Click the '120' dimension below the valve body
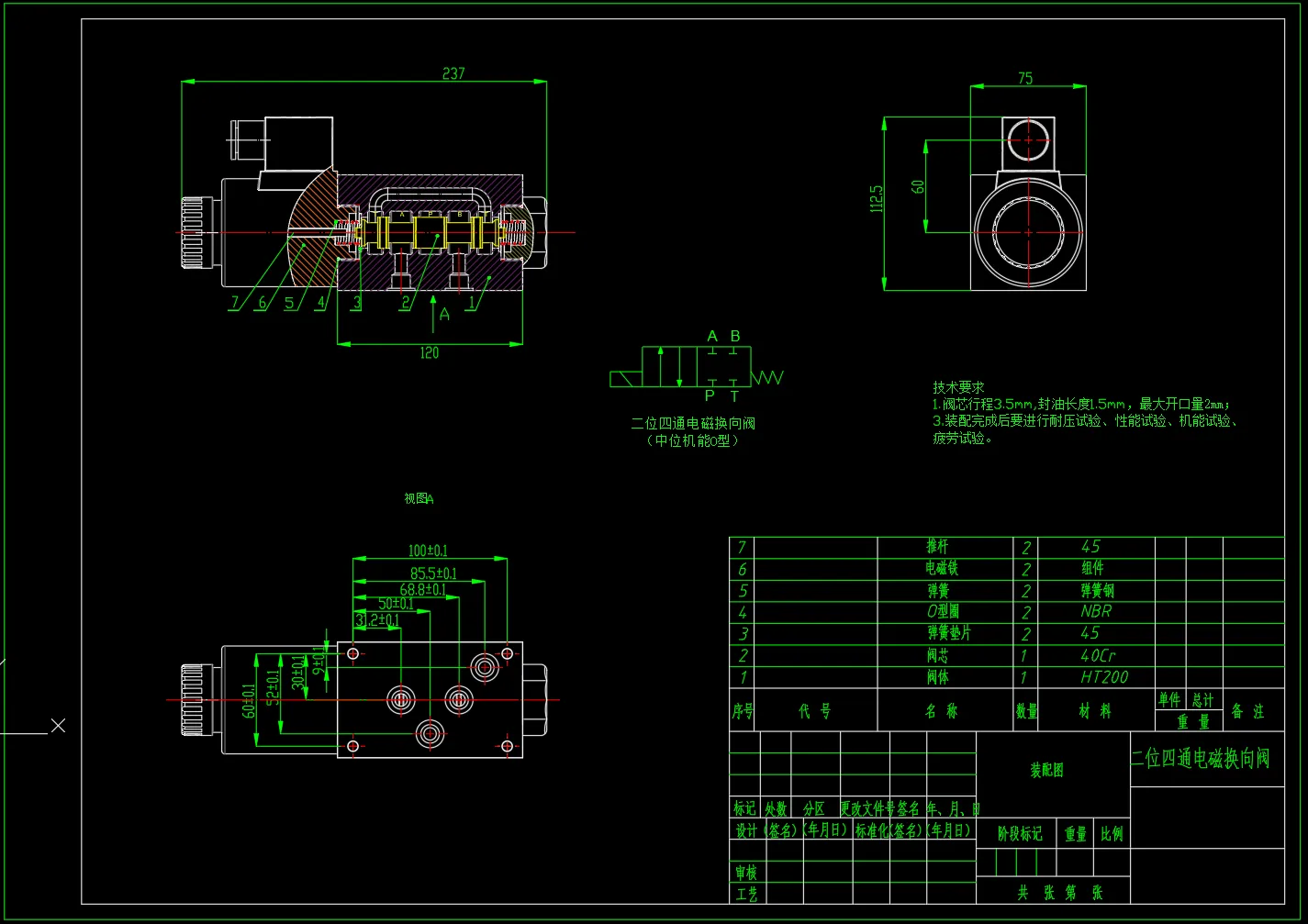This screenshot has height=924, width=1308. [x=429, y=353]
